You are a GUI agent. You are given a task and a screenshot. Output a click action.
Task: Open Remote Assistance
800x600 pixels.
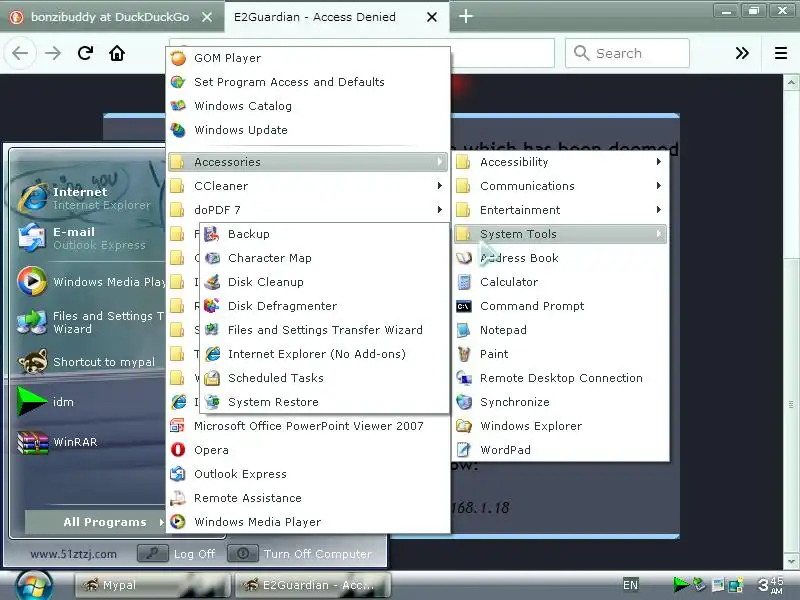tap(308, 498)
